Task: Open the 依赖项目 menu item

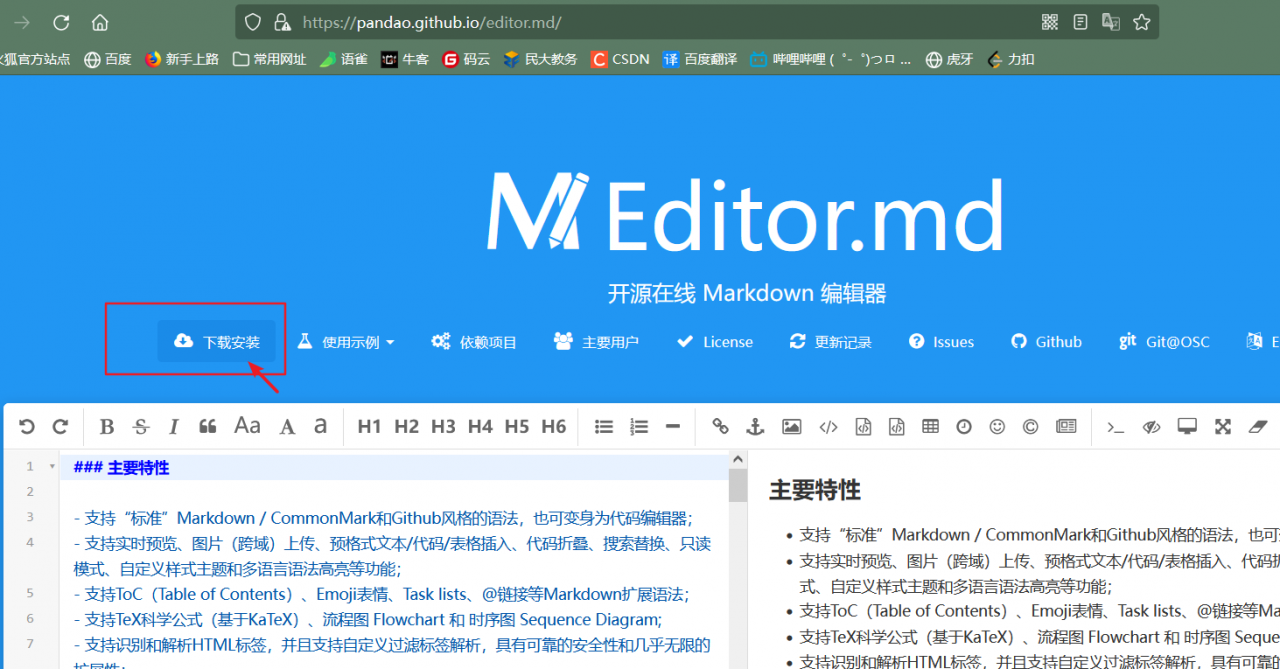Action: click(x=474, y=342)
